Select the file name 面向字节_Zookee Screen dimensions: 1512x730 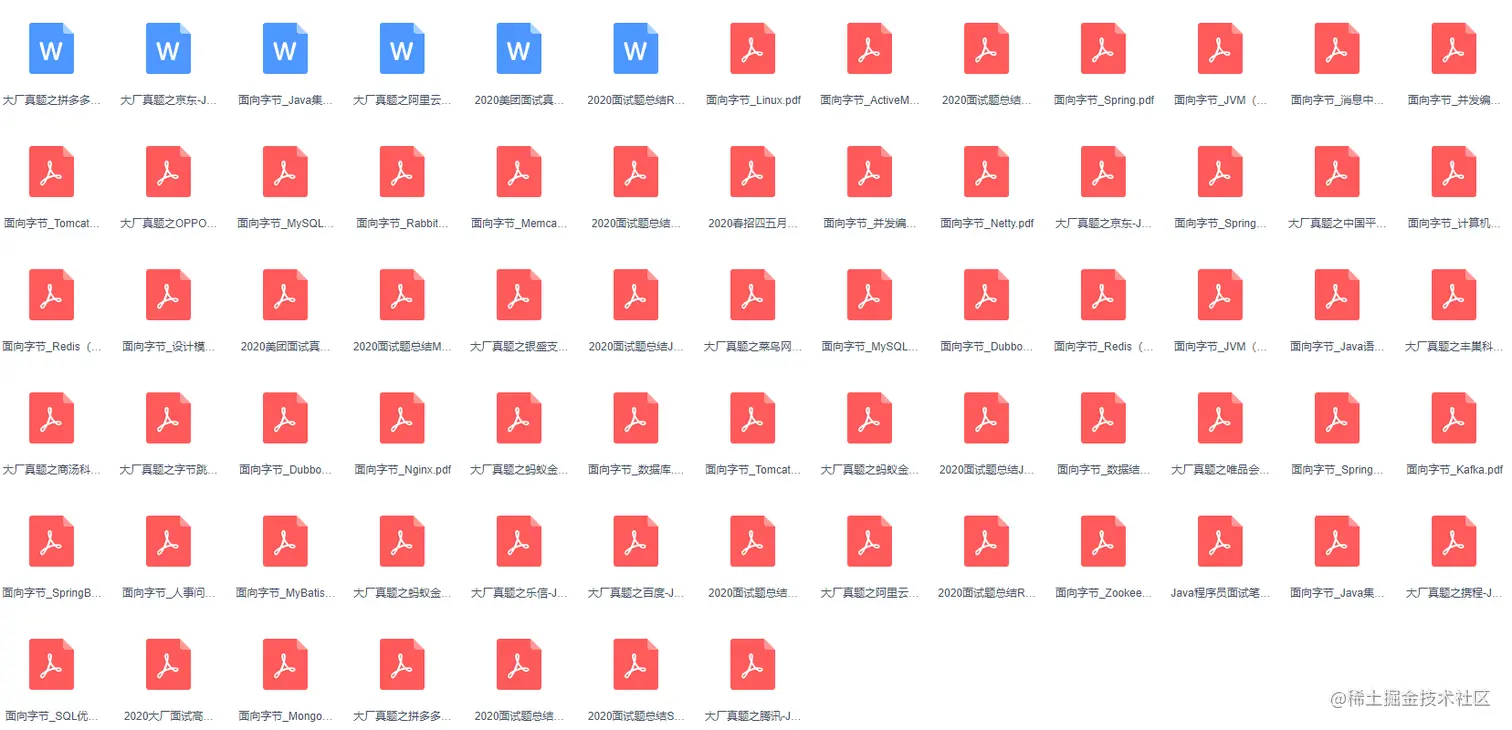(1104, 593)
